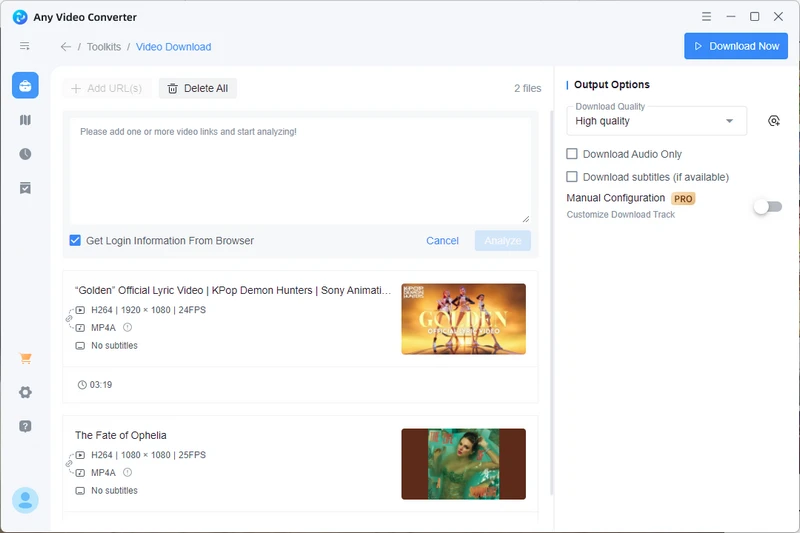Click the PRO badge
This screenshot has height=533, width=800.
(683, 198)
